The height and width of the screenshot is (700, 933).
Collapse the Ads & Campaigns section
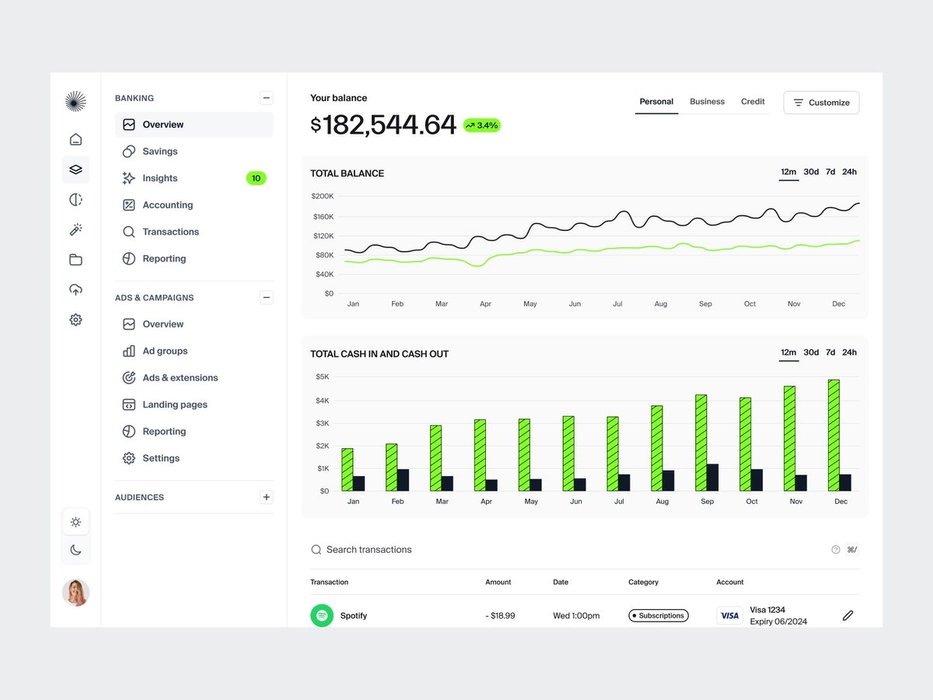point(266,297)
